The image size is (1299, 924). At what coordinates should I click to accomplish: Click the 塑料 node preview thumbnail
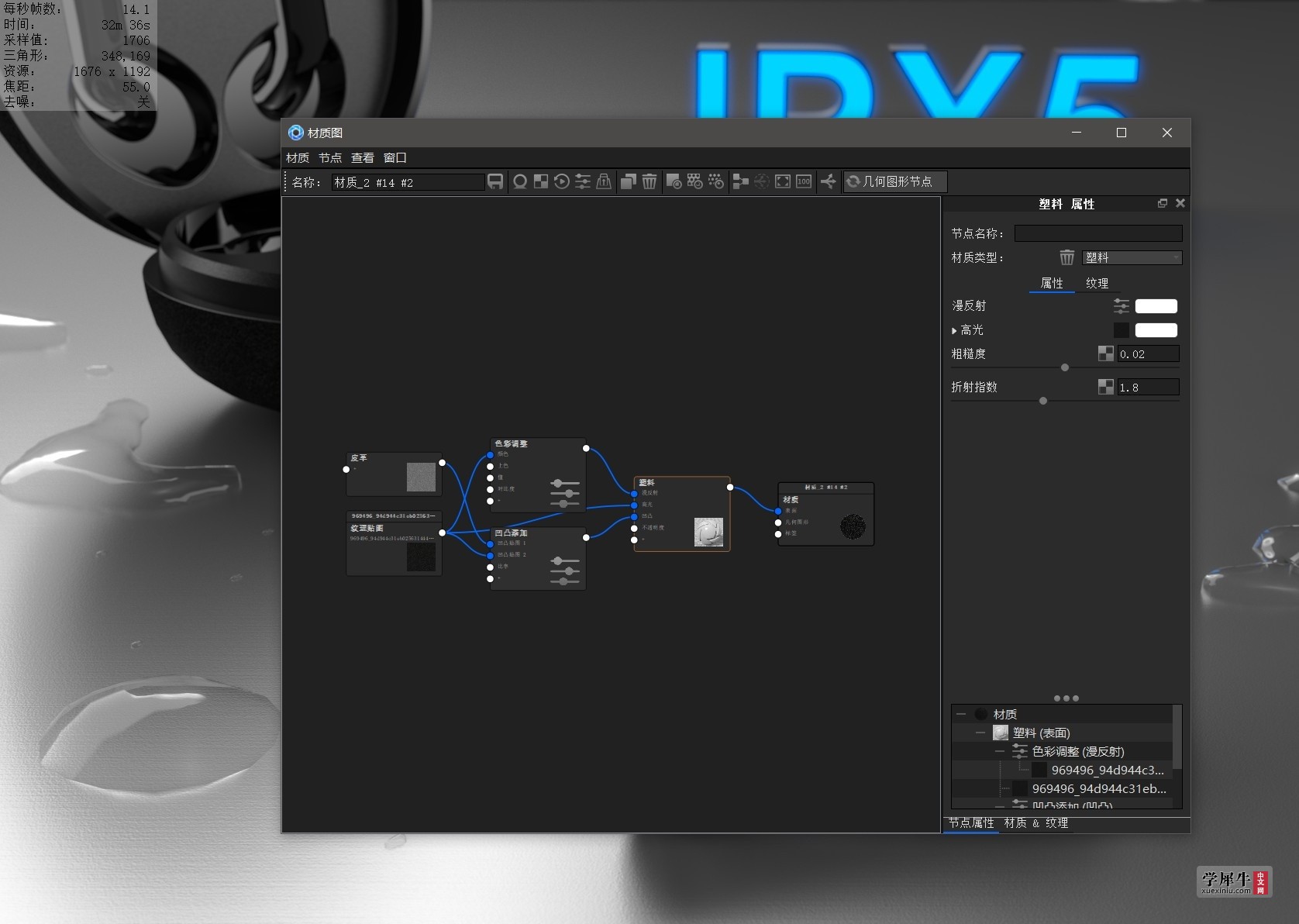pos(708,533)
